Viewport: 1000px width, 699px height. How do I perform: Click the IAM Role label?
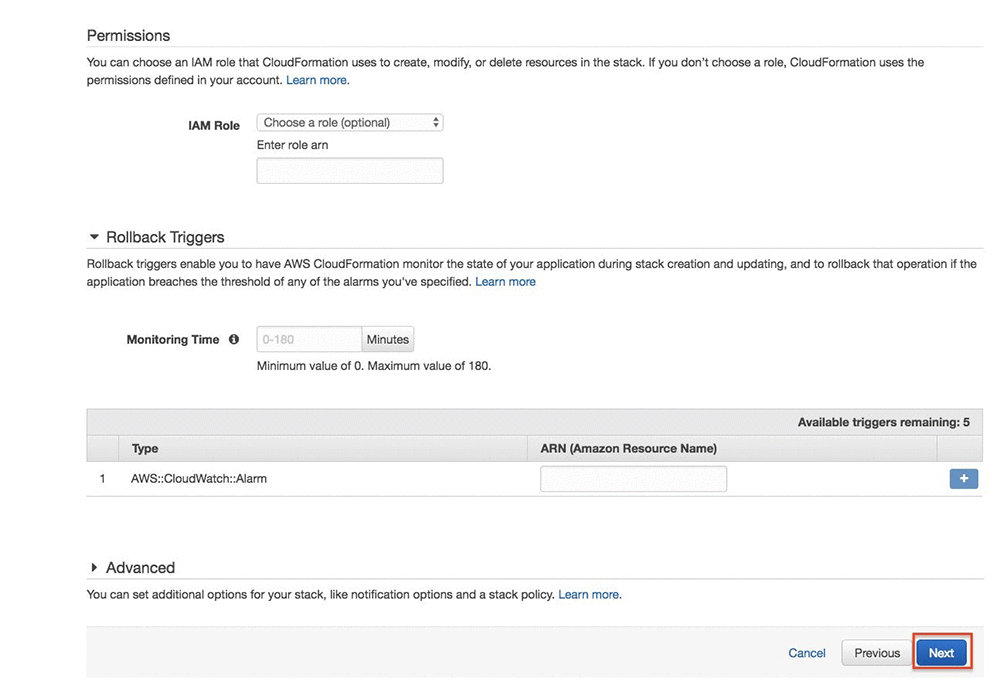pos(214,126)
